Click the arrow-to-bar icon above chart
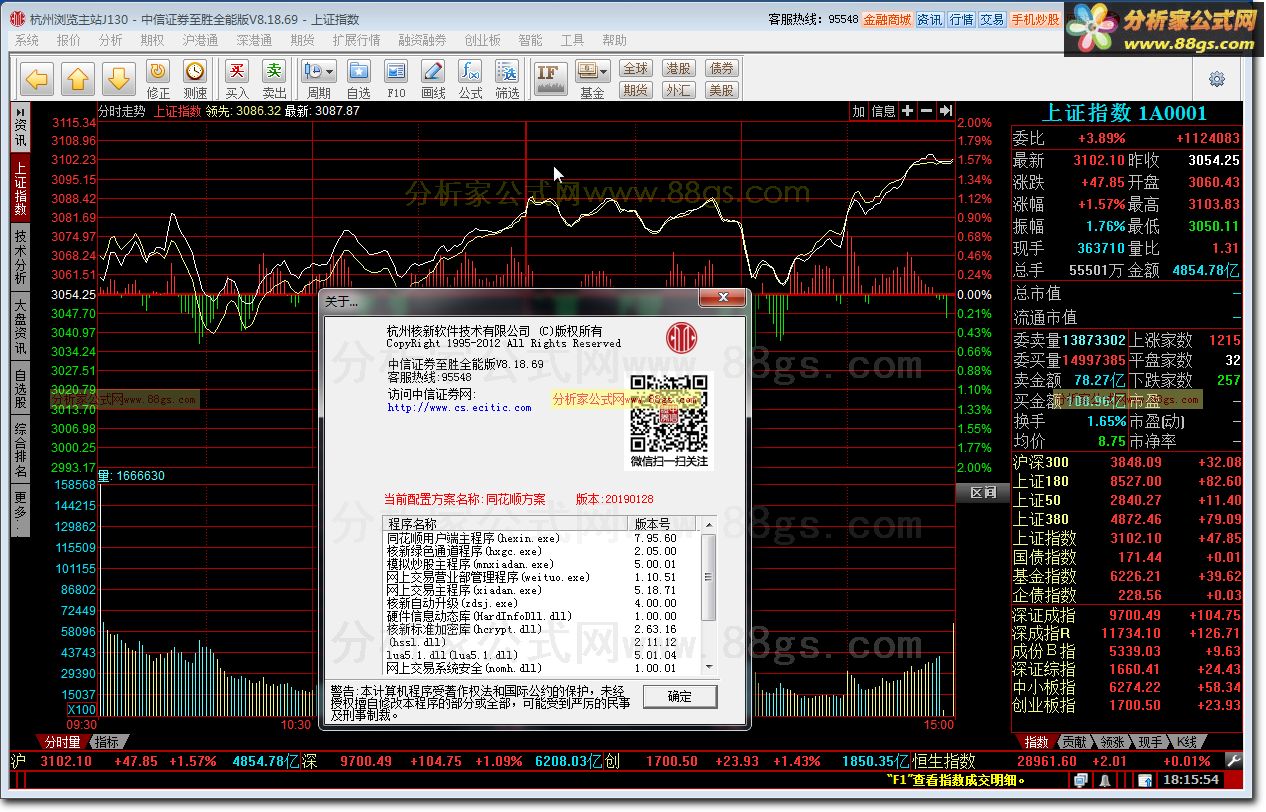 945,111
